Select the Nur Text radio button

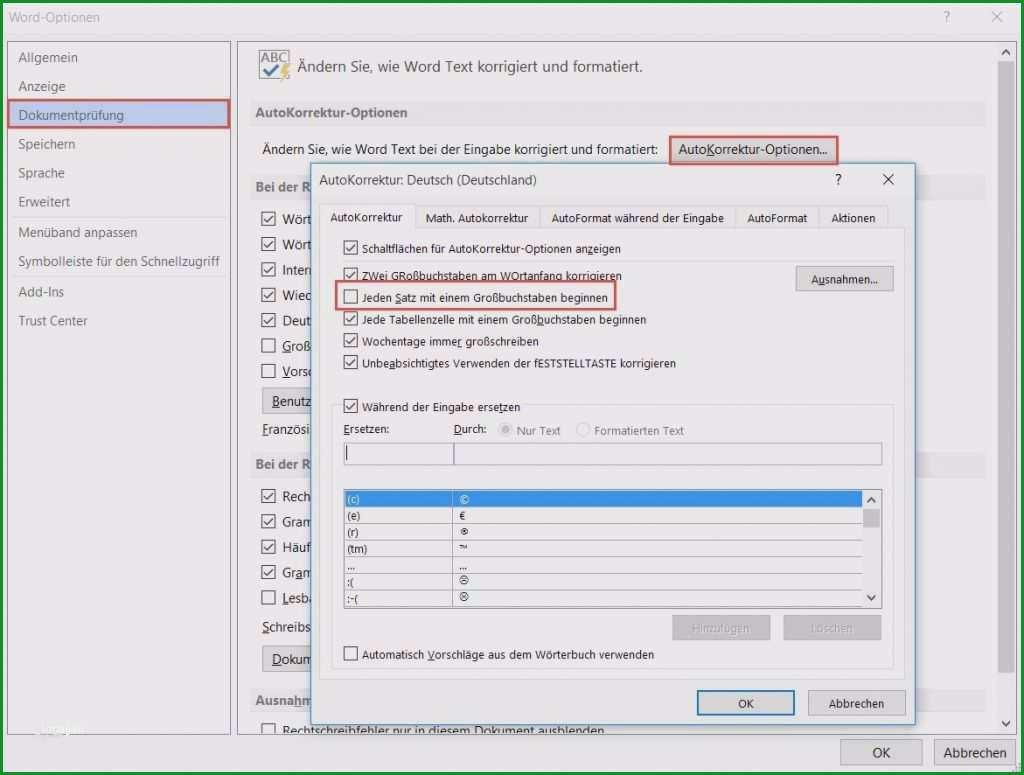[505, 430]
